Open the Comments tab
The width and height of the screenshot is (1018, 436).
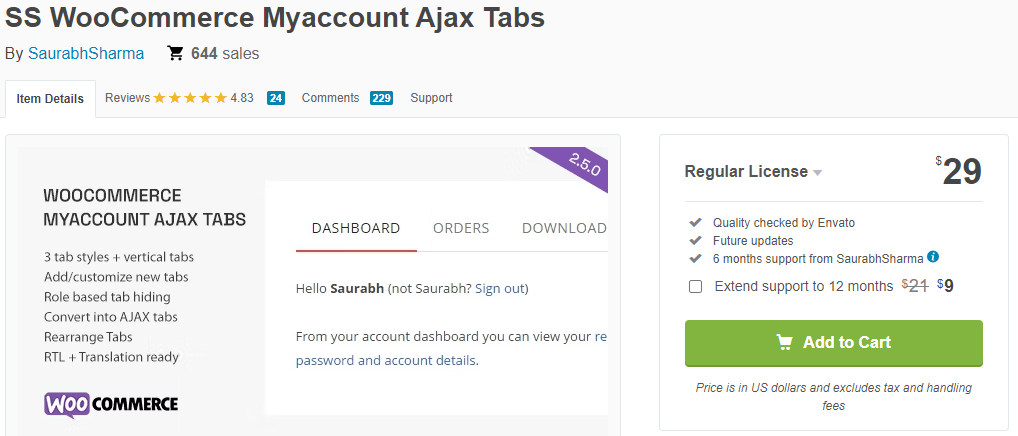330,98
